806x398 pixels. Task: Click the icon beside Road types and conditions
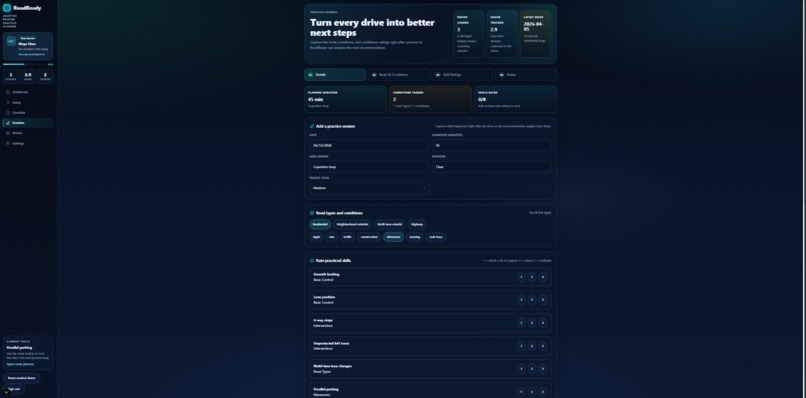pos(312,213)
